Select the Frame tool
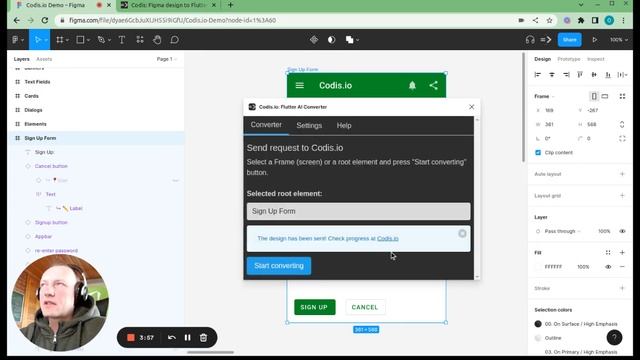Viewport: 640px width, 360px height. (x=60, y=40)
